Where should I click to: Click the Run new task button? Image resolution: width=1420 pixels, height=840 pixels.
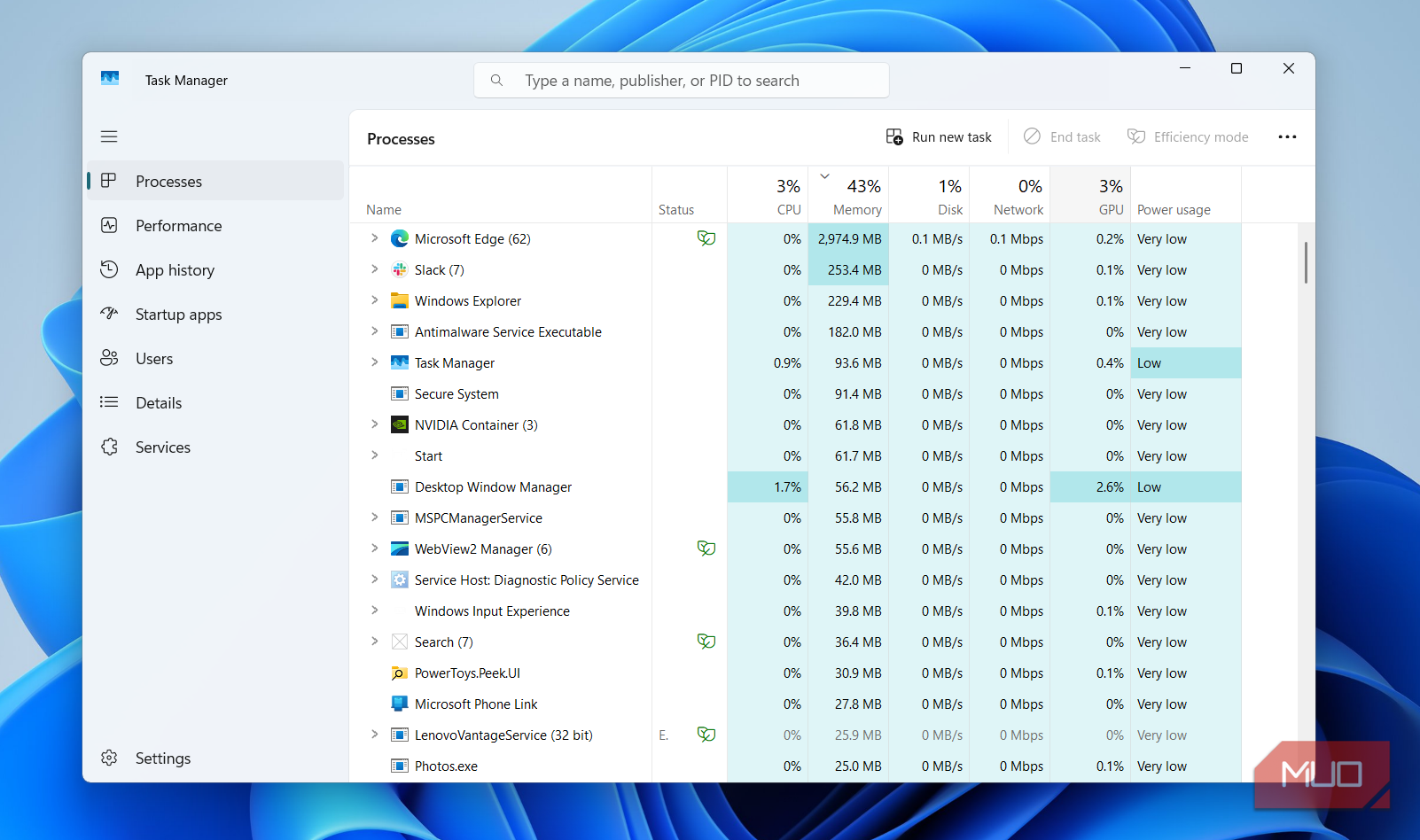(x=939, y=137)
